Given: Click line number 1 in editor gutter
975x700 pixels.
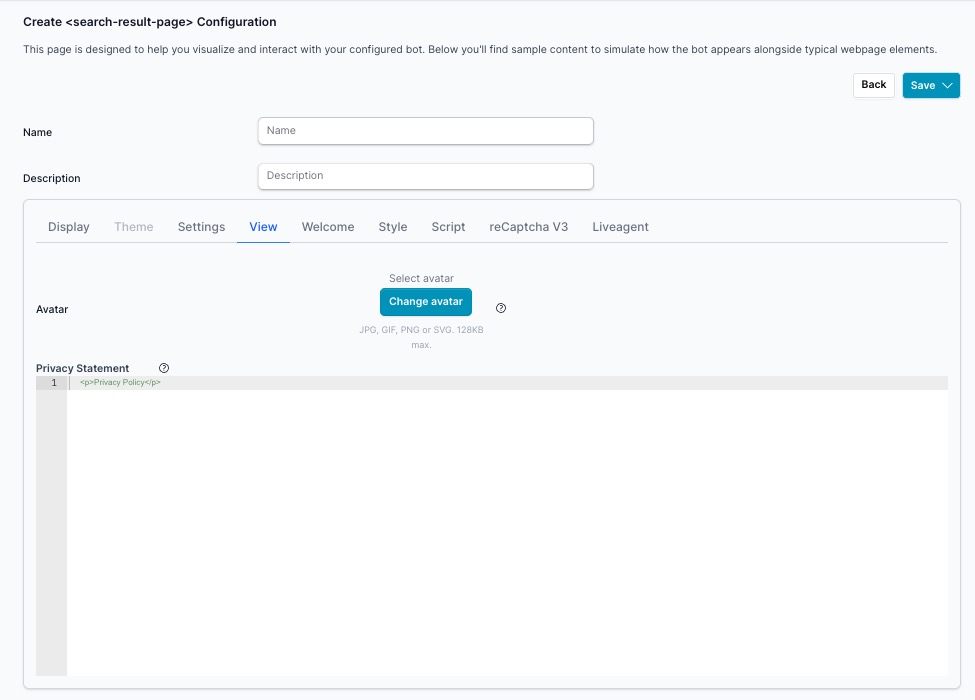Looking at the screenshot, I should coord(53,383).
